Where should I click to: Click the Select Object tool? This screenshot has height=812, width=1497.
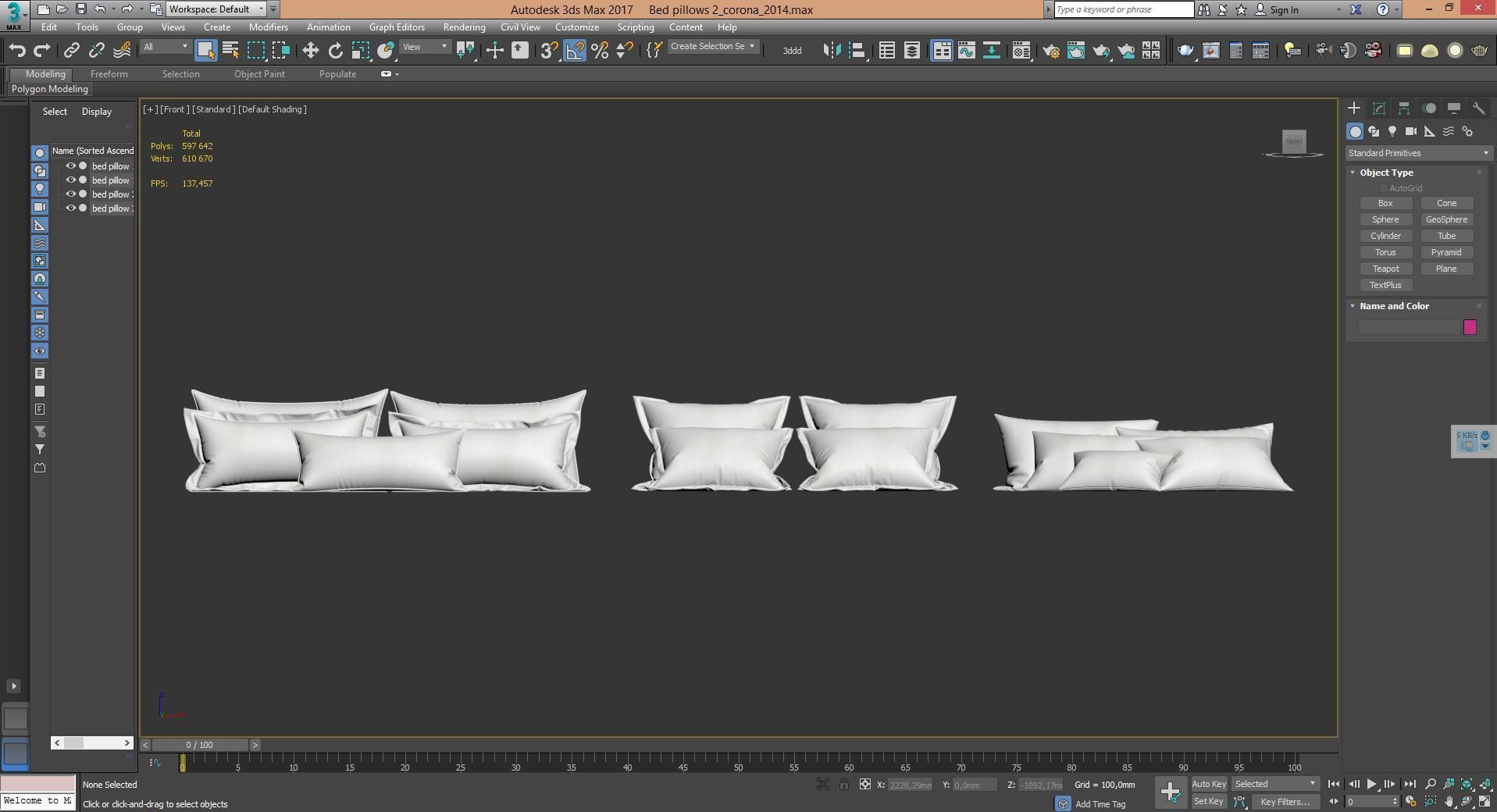click(x=205, y=51)
